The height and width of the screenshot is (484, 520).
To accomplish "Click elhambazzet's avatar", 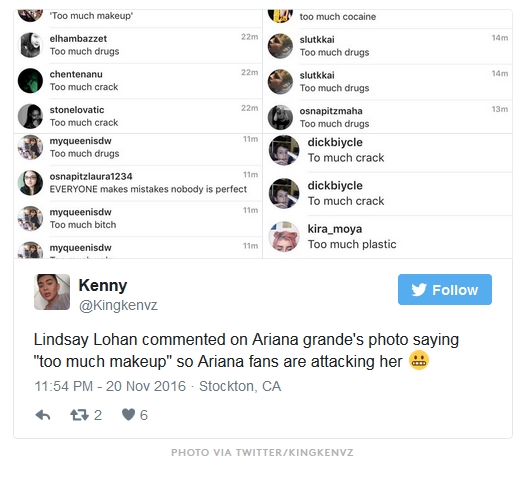I will 30,45.
